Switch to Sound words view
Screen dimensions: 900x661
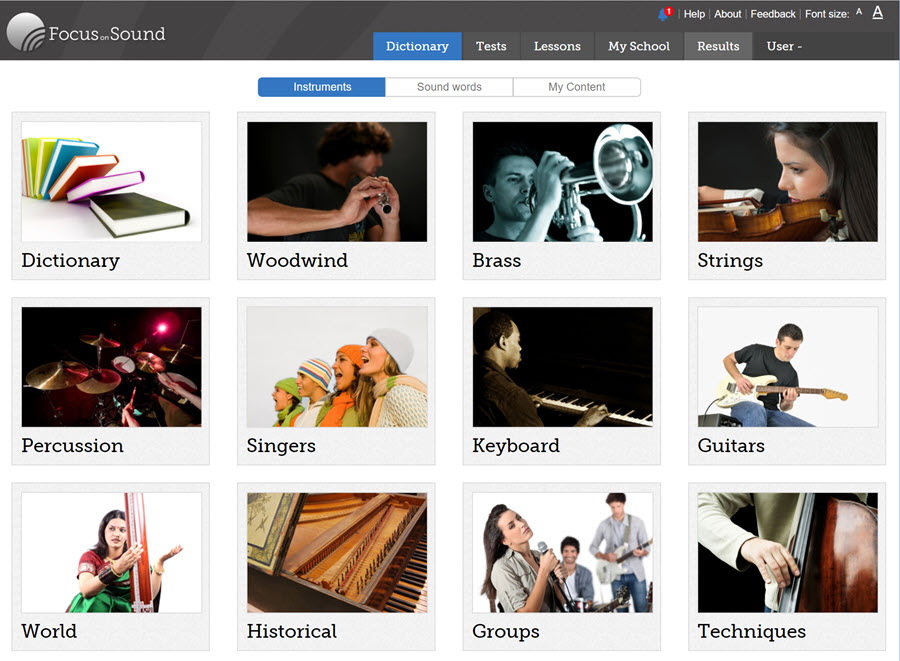[449, 87]
